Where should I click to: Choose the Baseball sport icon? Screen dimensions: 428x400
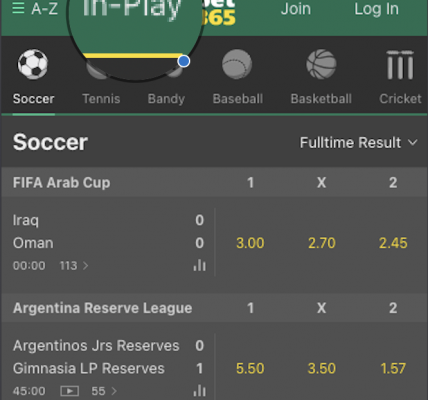(237, 64)
